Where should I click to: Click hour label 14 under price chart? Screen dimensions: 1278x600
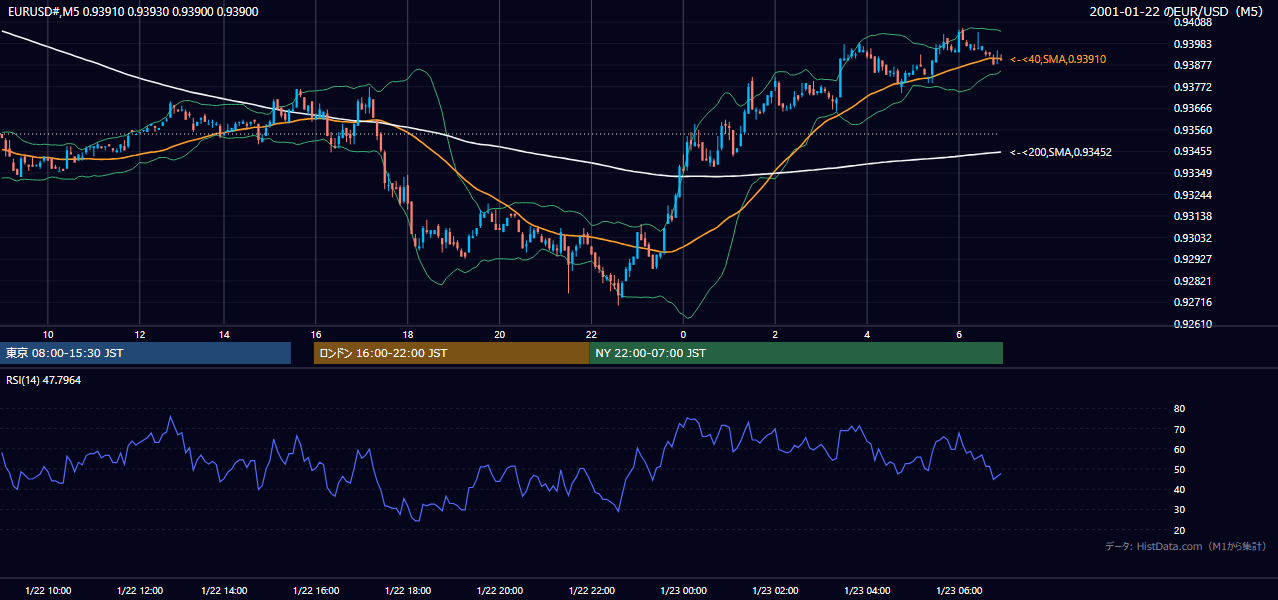[224, 334]
